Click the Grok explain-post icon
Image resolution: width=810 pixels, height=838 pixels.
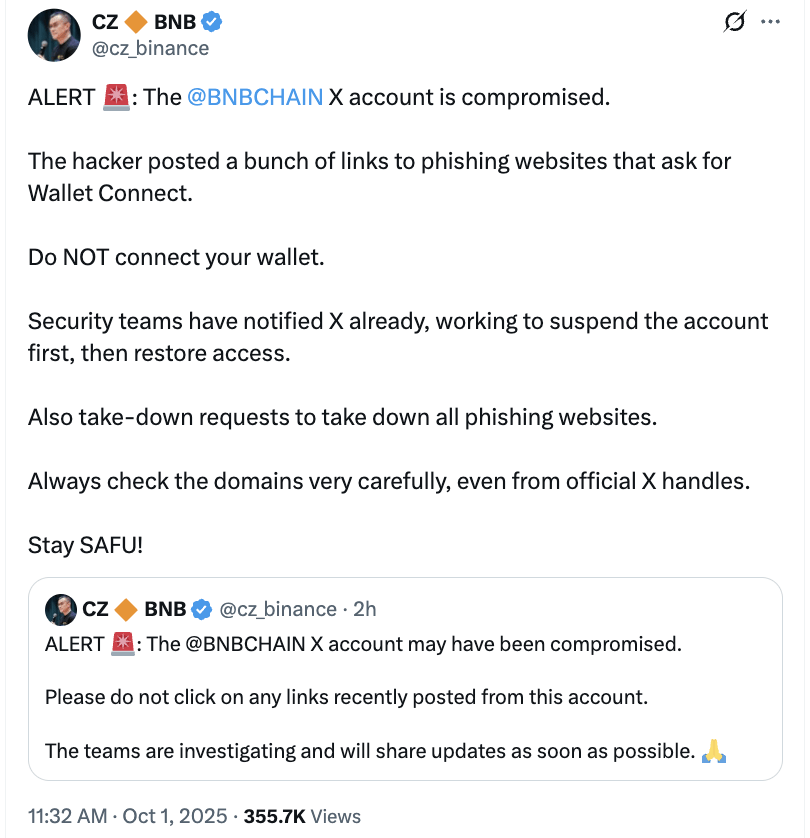[735, 22]
